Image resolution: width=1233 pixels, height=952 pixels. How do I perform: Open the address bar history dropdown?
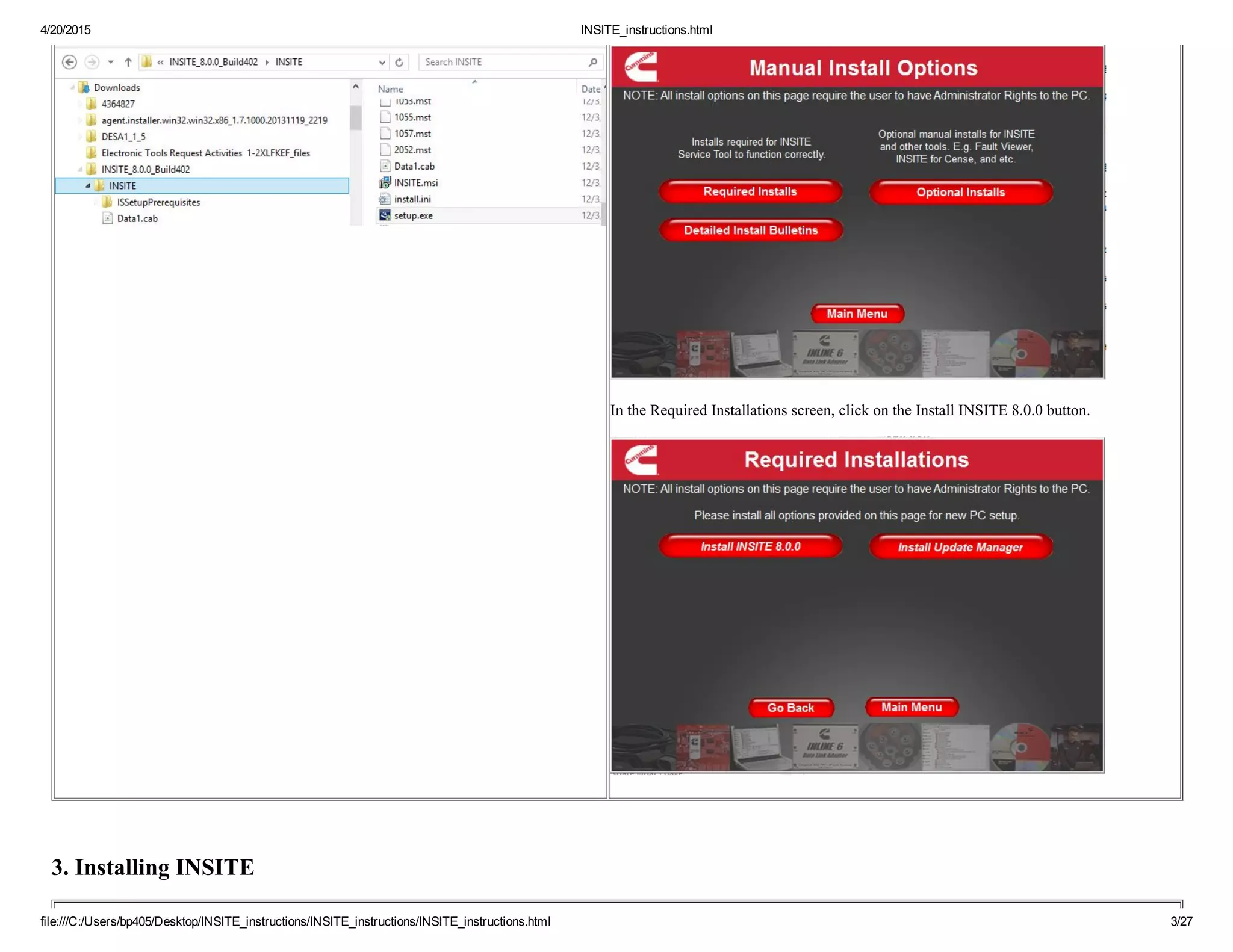(382, 62)
